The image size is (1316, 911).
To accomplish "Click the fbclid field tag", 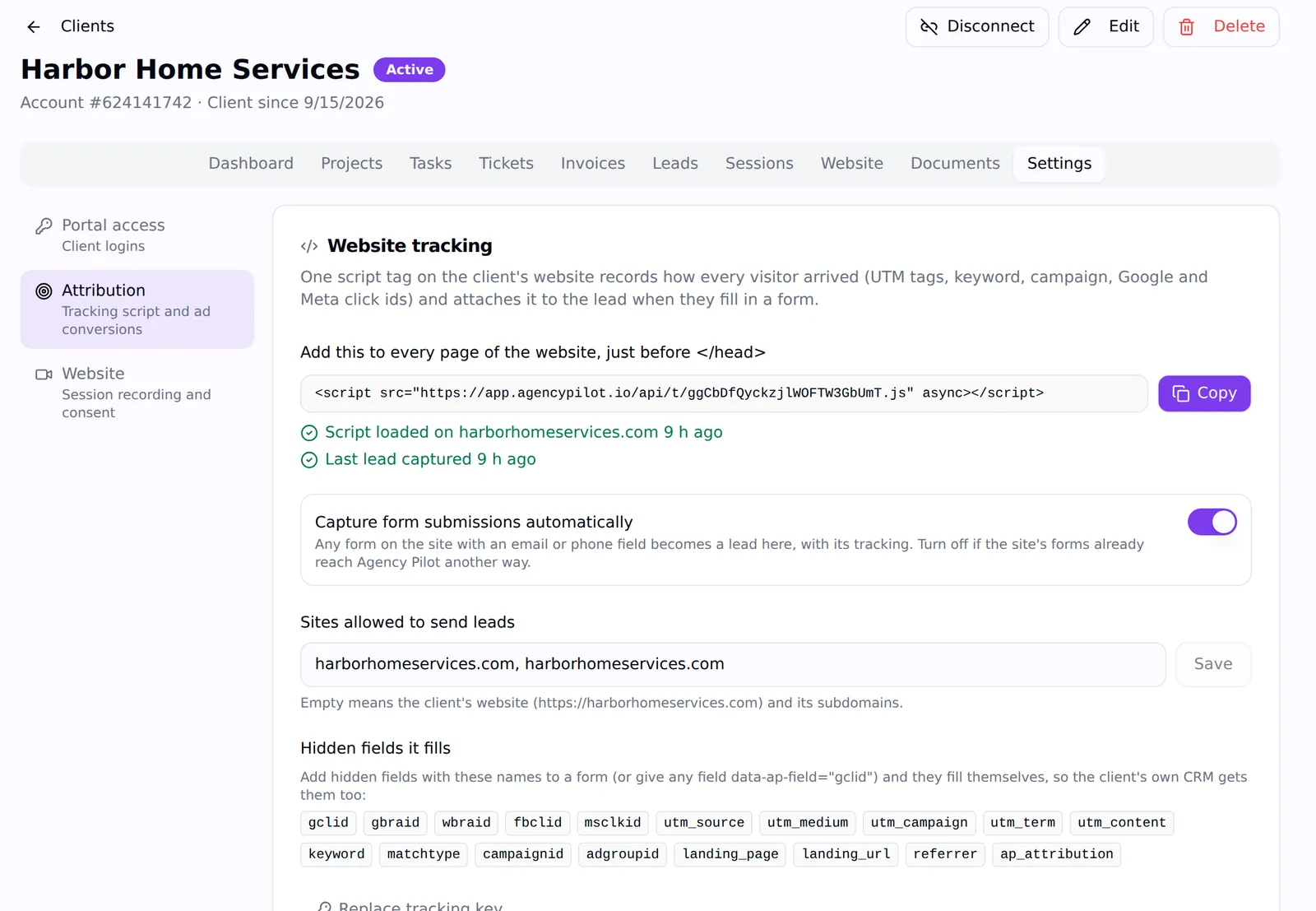I will pos(537,823).
